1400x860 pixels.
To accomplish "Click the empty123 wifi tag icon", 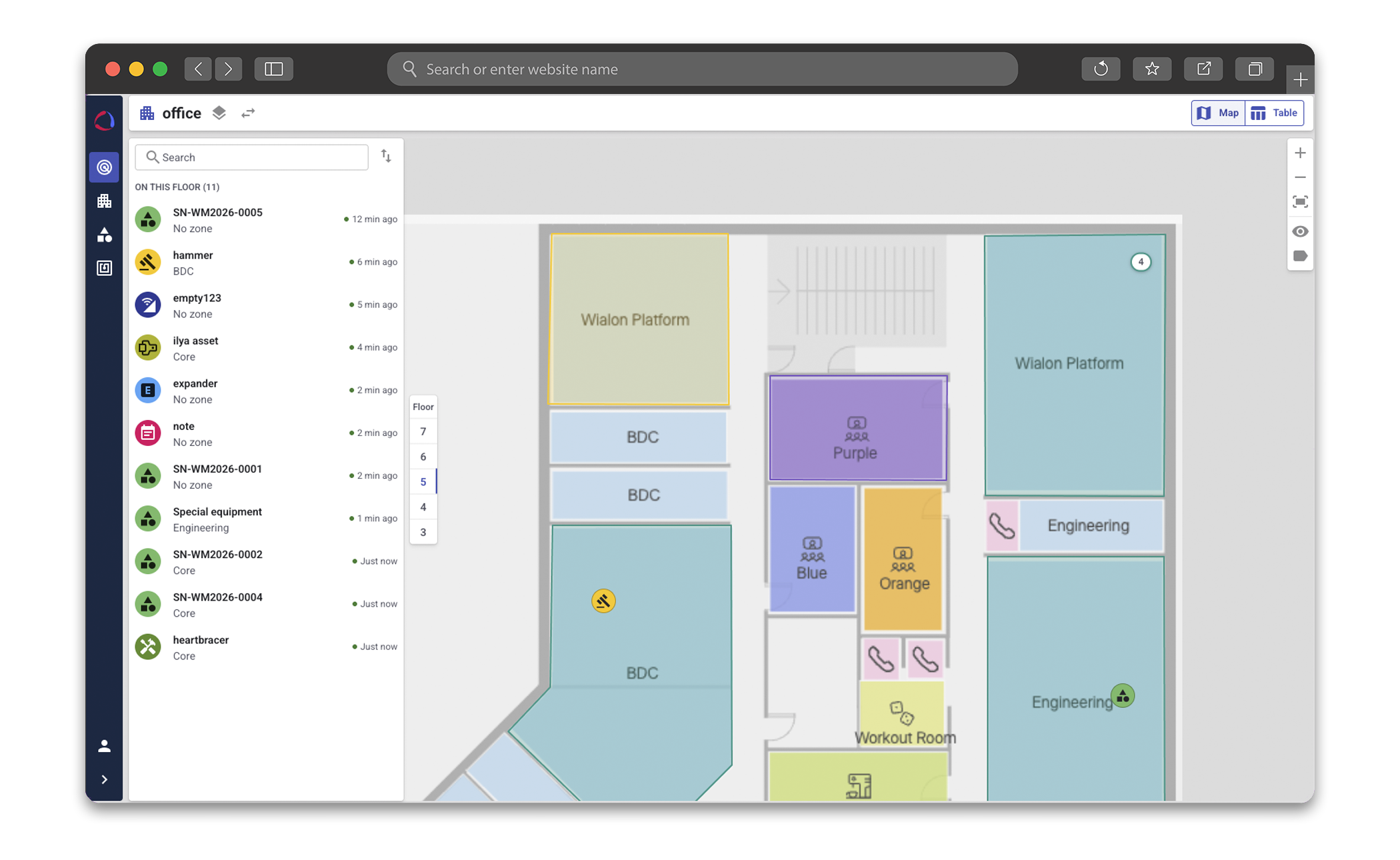I will click(148, 305).
